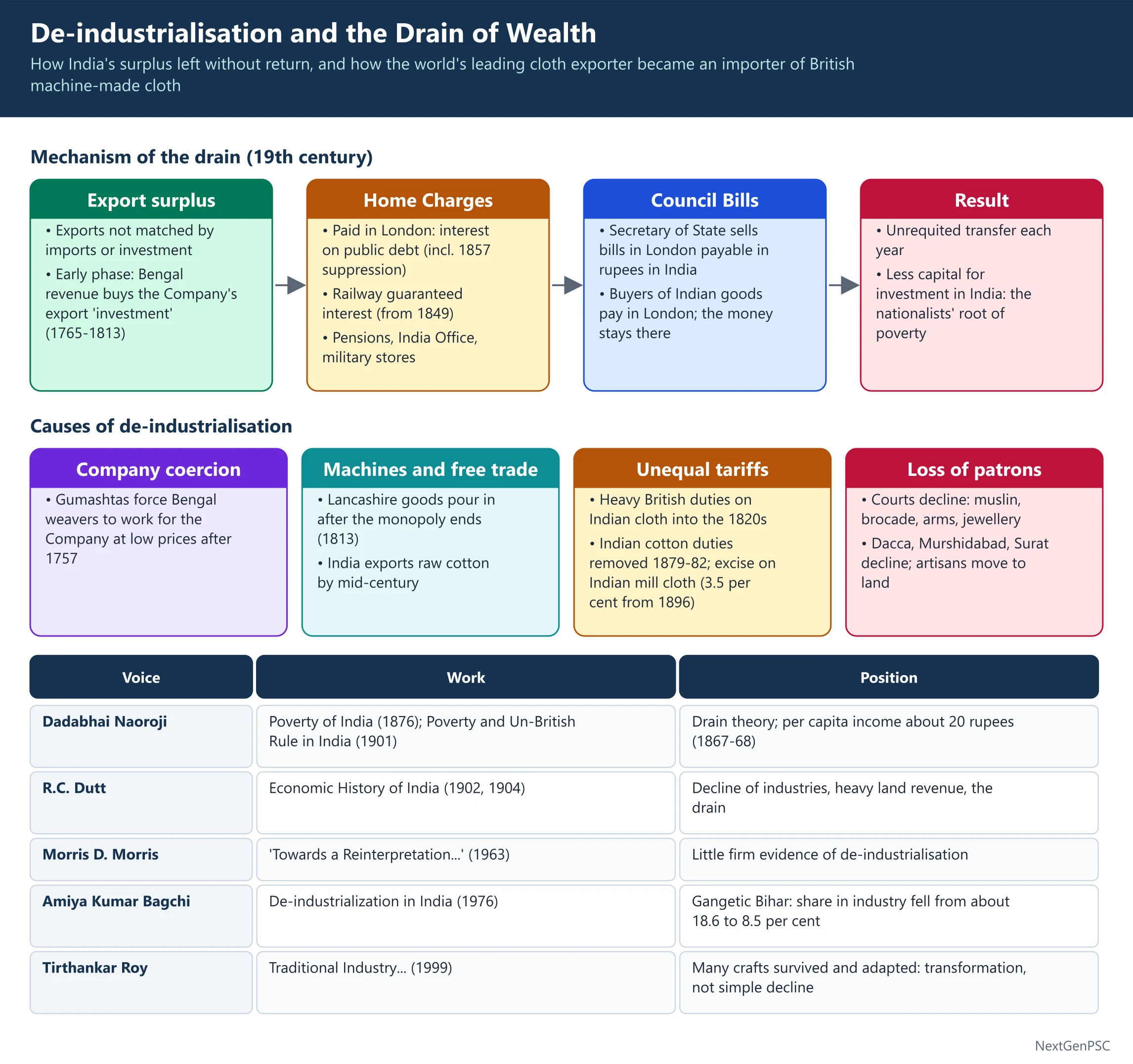Click the Work column header
1133x1064 pixels.
(x=466, y=677)
